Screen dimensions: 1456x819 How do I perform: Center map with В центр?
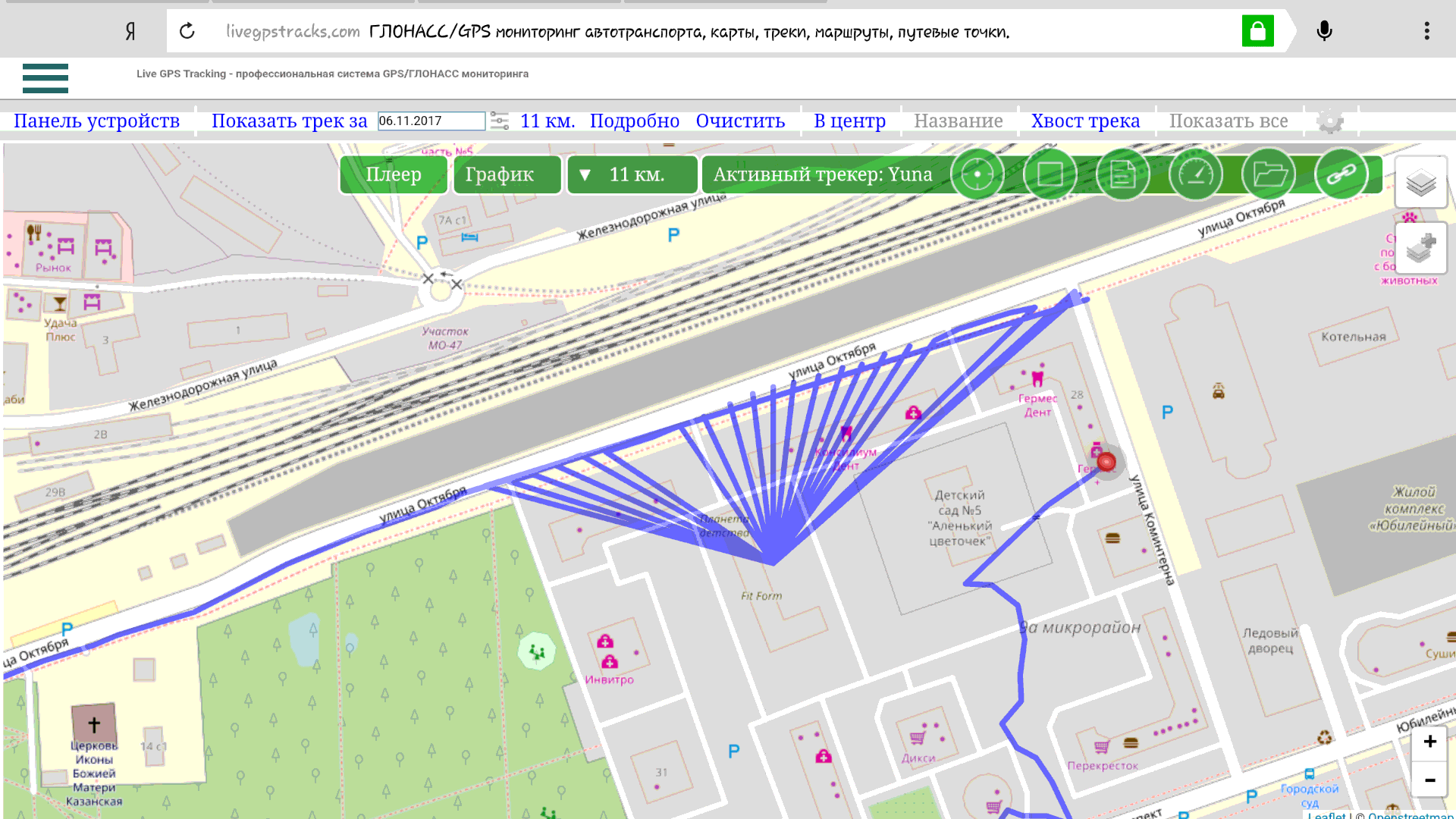tap(849, 121)
